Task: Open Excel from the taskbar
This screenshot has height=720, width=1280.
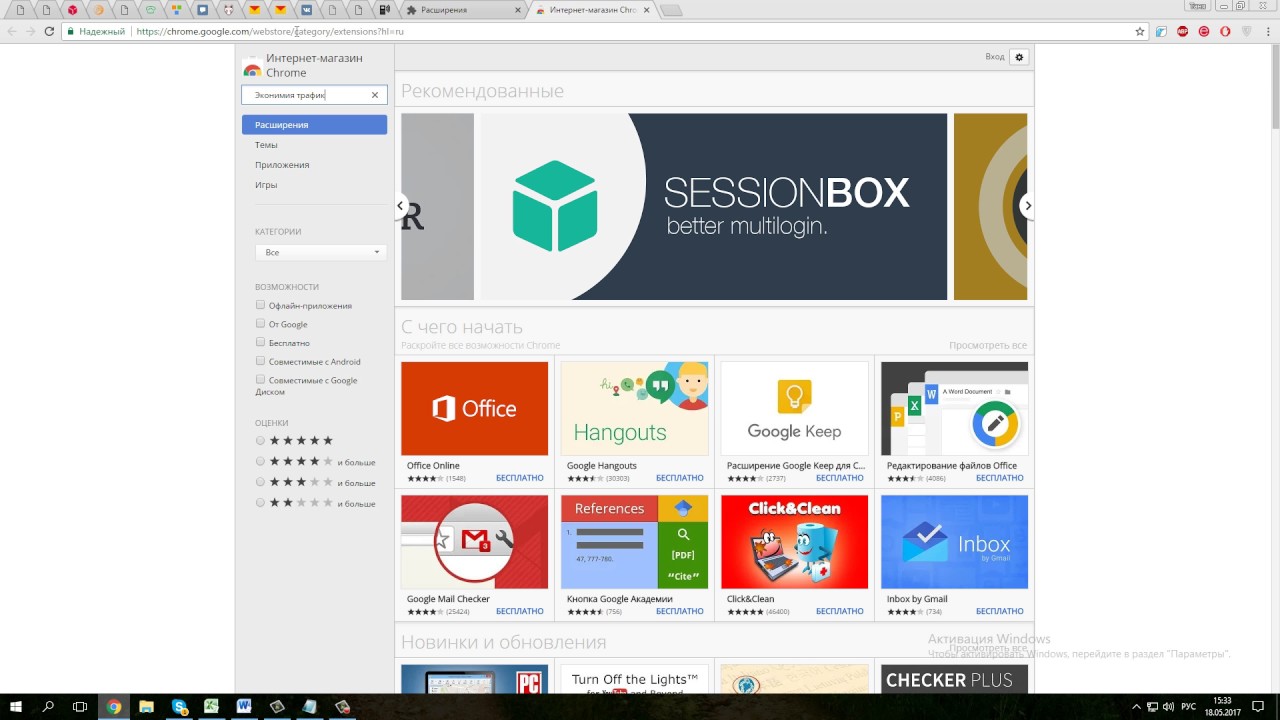Action: (x=212, y=707)
